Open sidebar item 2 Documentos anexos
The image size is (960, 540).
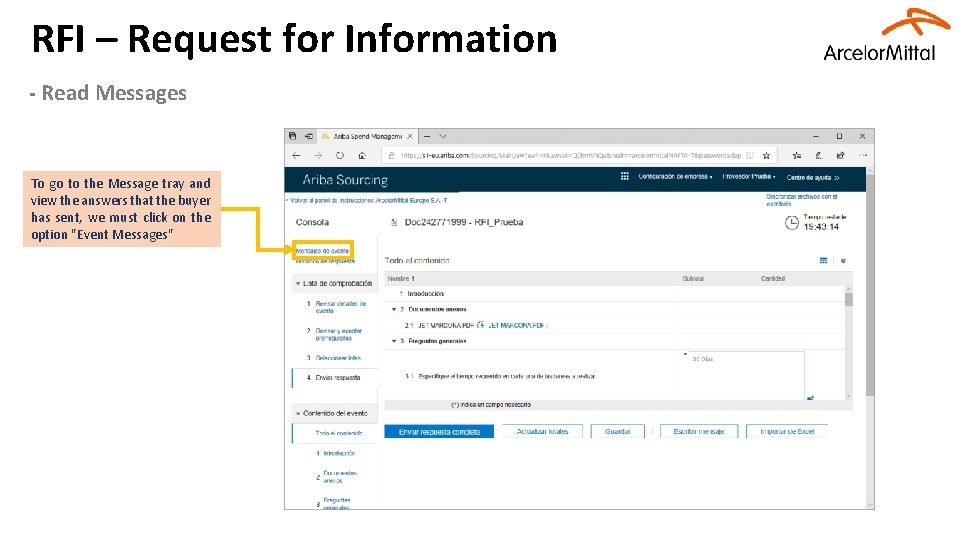[340, 476]
